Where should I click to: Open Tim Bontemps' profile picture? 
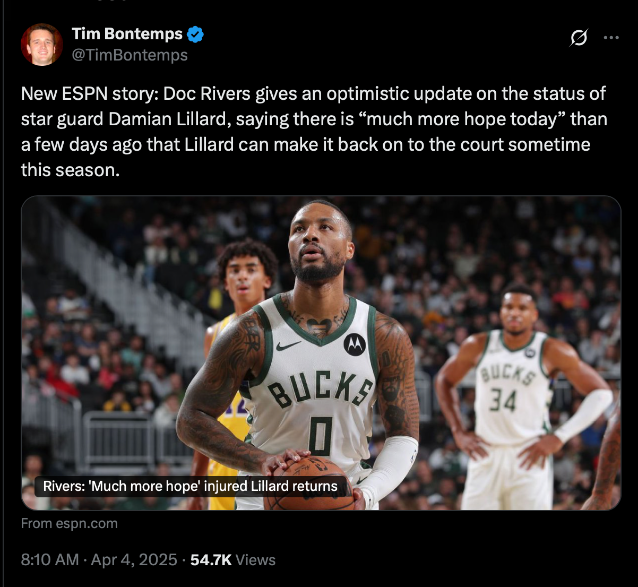(42, 45)
